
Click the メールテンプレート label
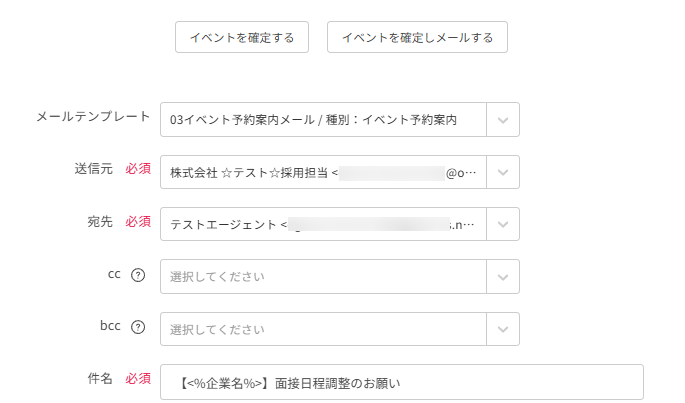[x=93, y=117]
